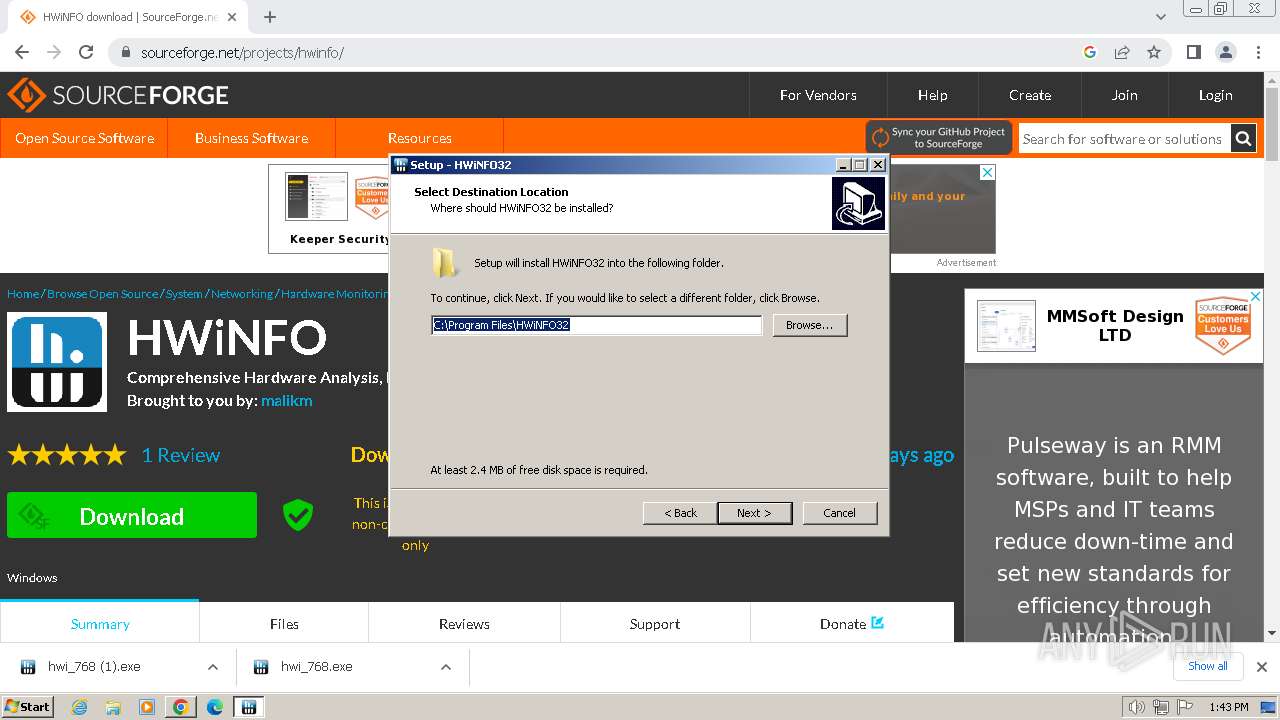Reload the page with the refresh icon
Image resolution: width=1280 pixels, height=720 pixels.
pyautogui.click(x=86, y=52)
